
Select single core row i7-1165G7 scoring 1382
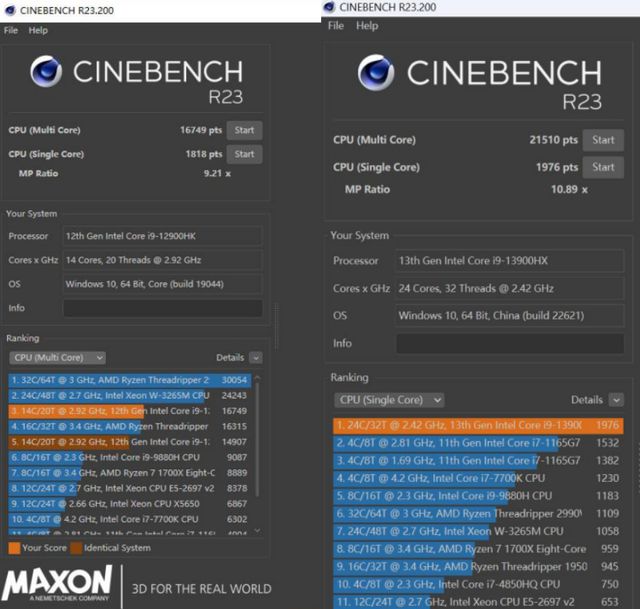click(x=478, y=460)
